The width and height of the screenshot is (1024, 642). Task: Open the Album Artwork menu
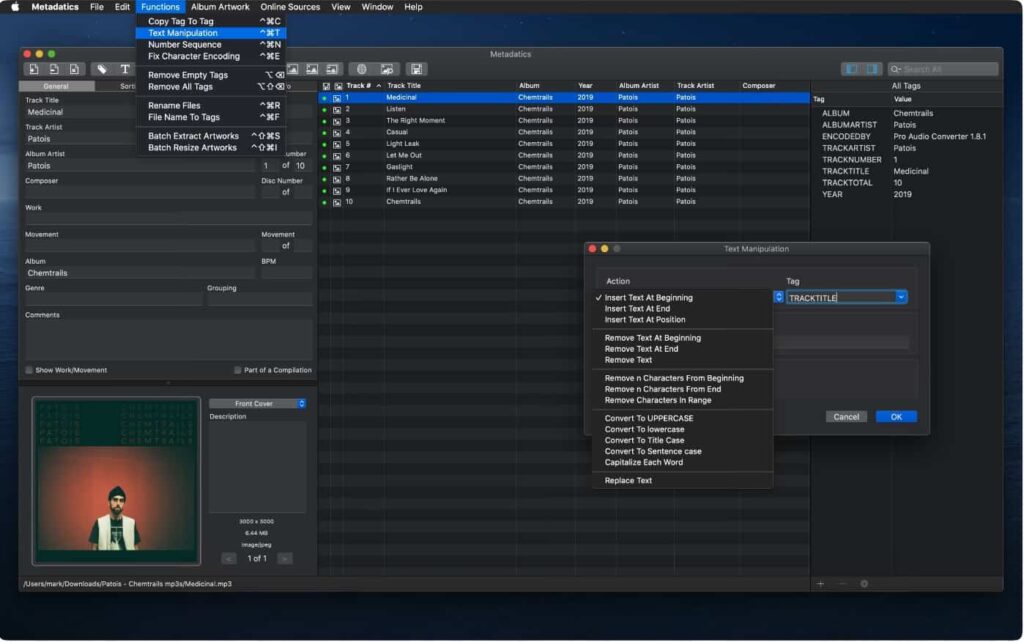pyautogui.click(x=222, y=7)
